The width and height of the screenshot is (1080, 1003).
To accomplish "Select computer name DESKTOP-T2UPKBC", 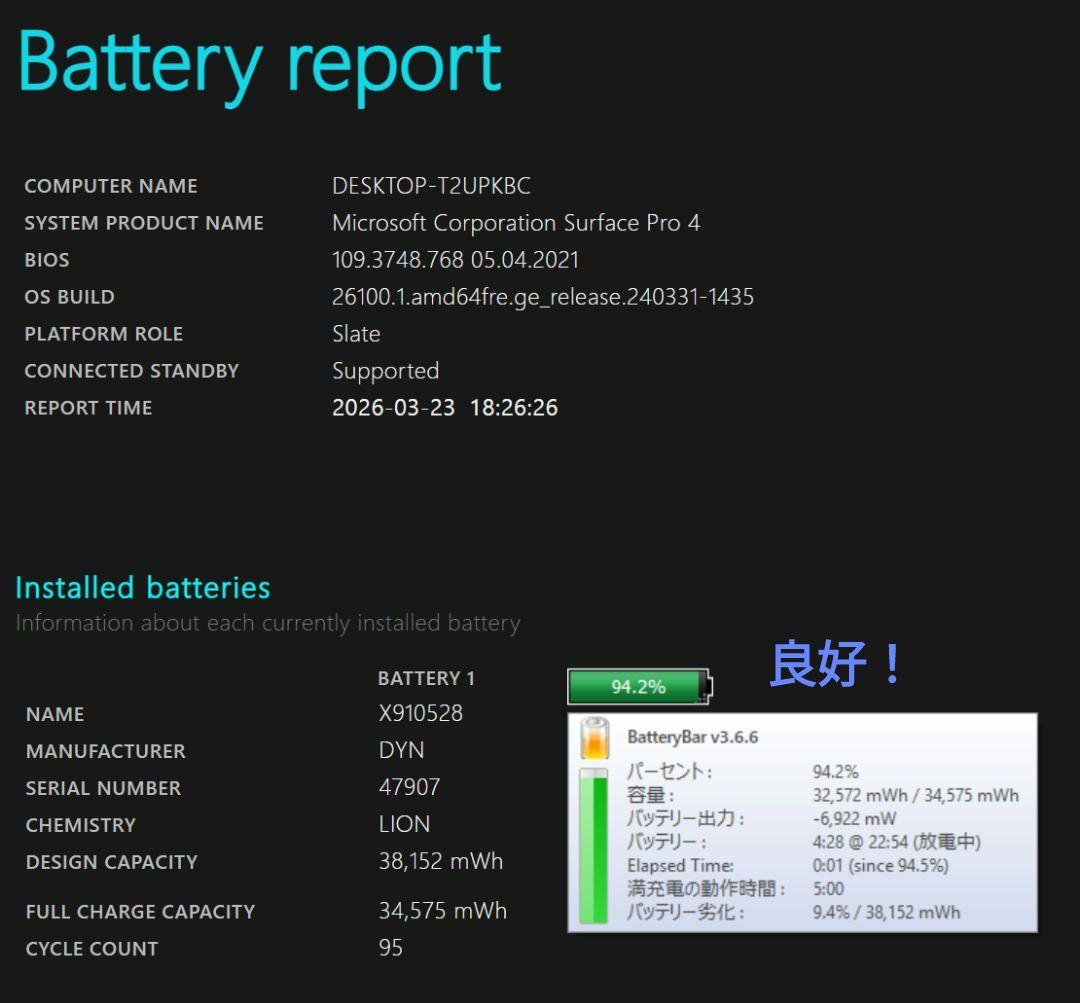I will coord(431,186).
